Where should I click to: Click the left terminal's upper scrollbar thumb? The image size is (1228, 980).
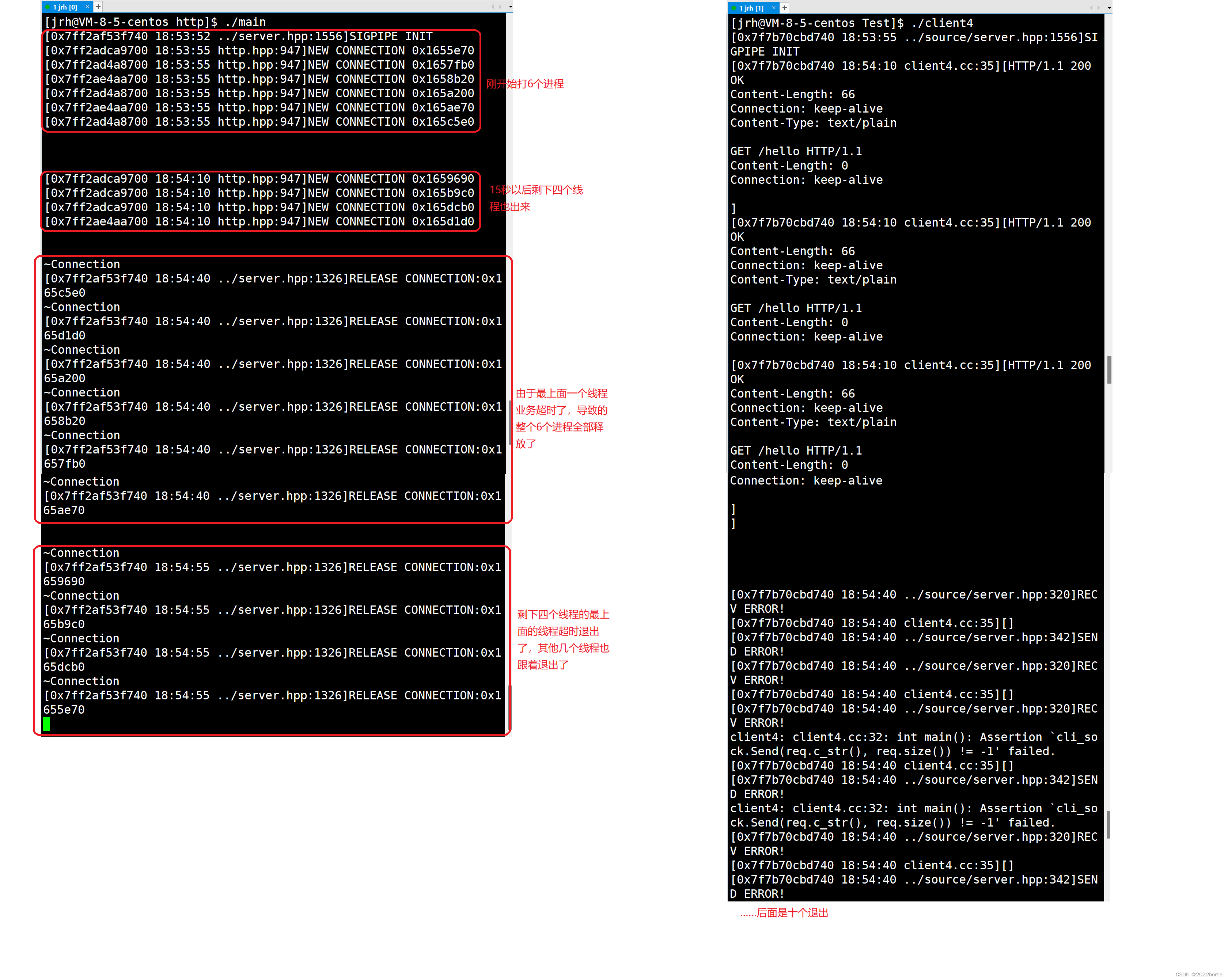pyautogui.click(x=509, y=421)
